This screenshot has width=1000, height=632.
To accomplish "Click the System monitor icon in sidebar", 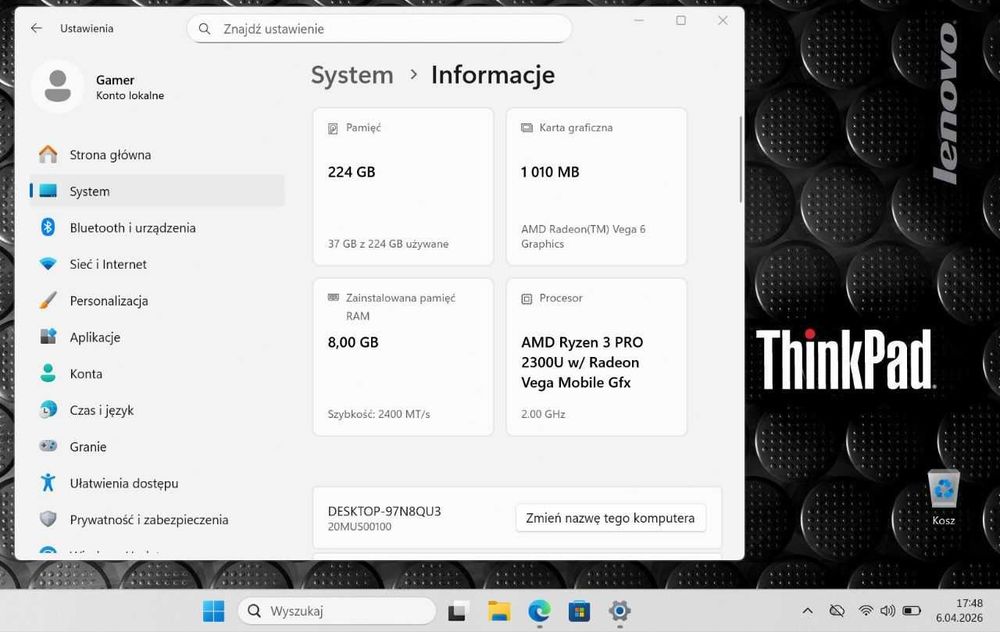I will [48, 191].
